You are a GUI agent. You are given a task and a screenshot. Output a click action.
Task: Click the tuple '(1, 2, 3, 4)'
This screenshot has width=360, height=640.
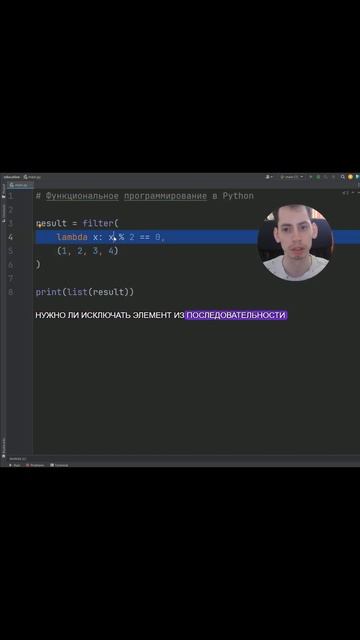pyautogui.click(x=87, y=251)
